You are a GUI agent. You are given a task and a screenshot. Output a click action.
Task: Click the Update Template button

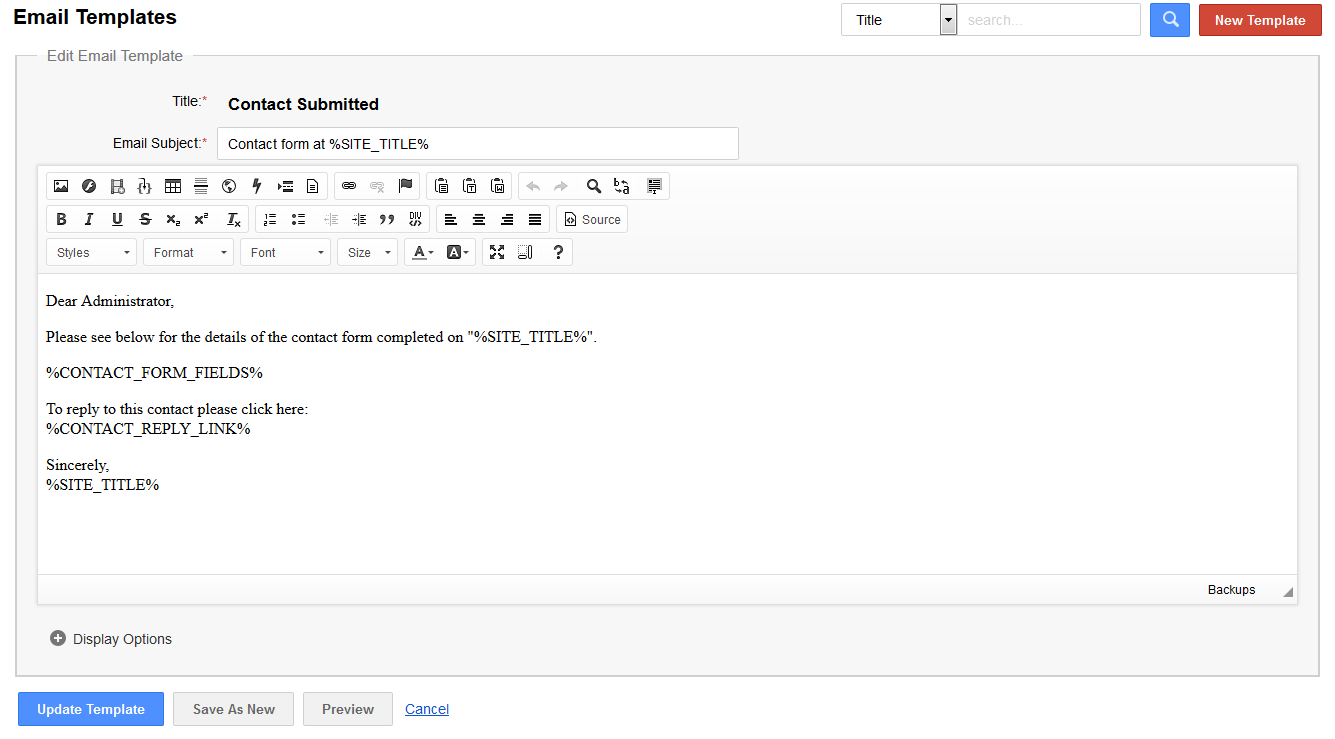(x=91, y=709)
